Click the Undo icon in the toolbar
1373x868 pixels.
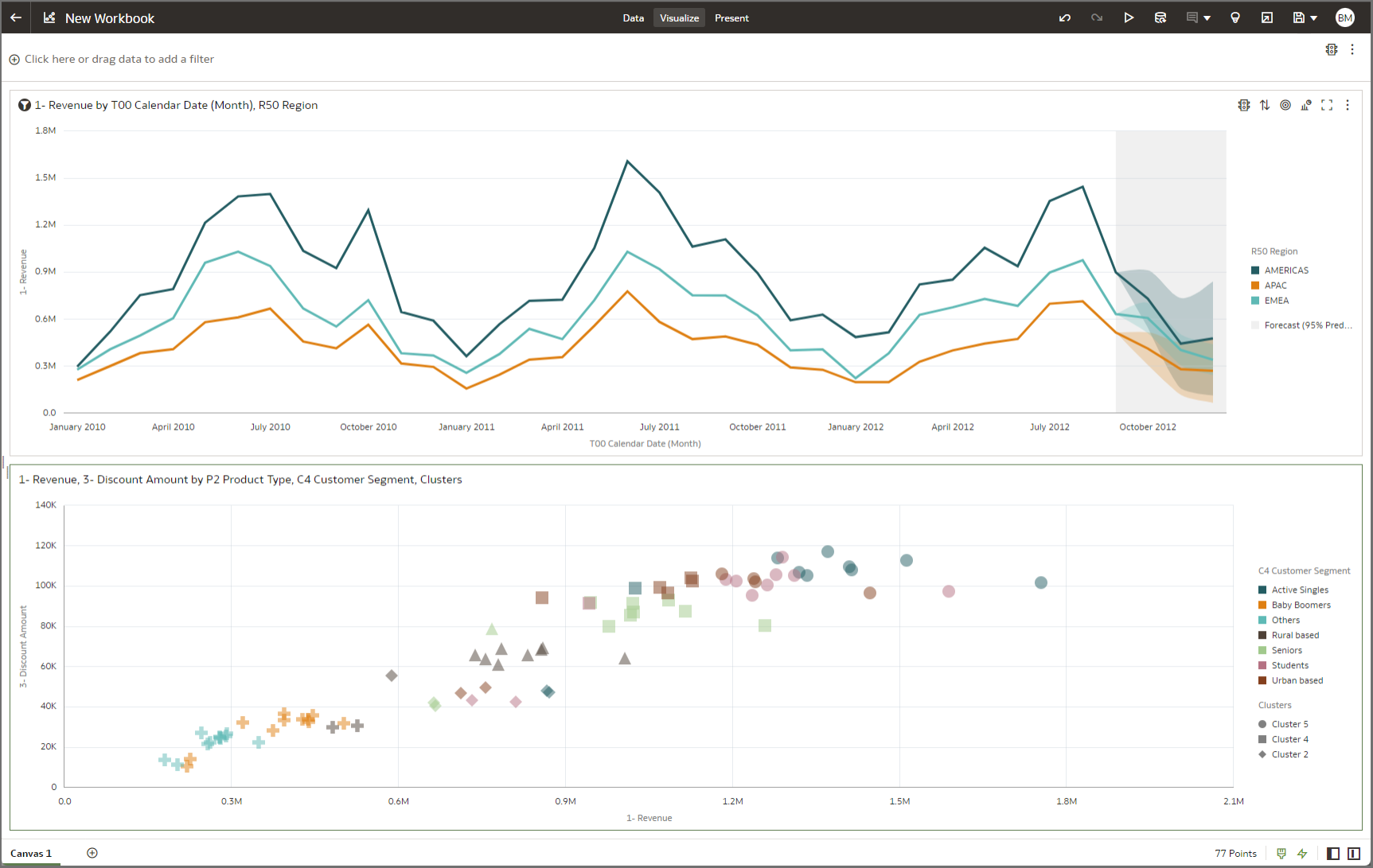1064,18
